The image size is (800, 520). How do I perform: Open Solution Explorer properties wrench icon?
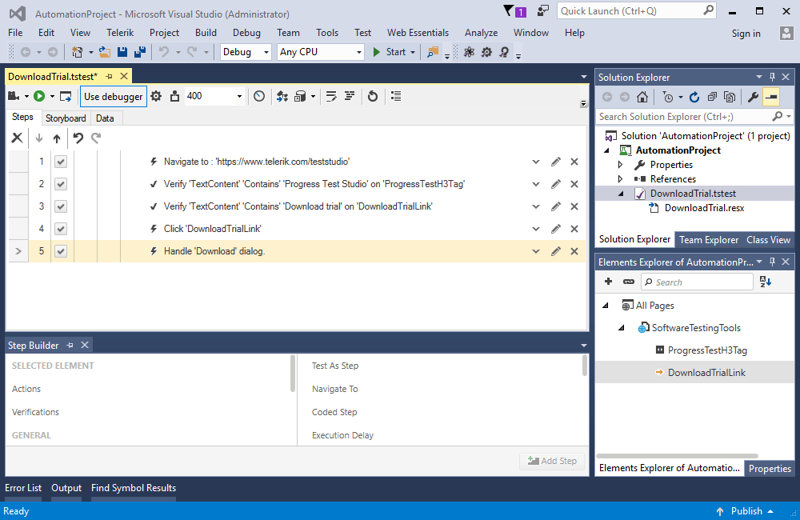click(753, 96)
